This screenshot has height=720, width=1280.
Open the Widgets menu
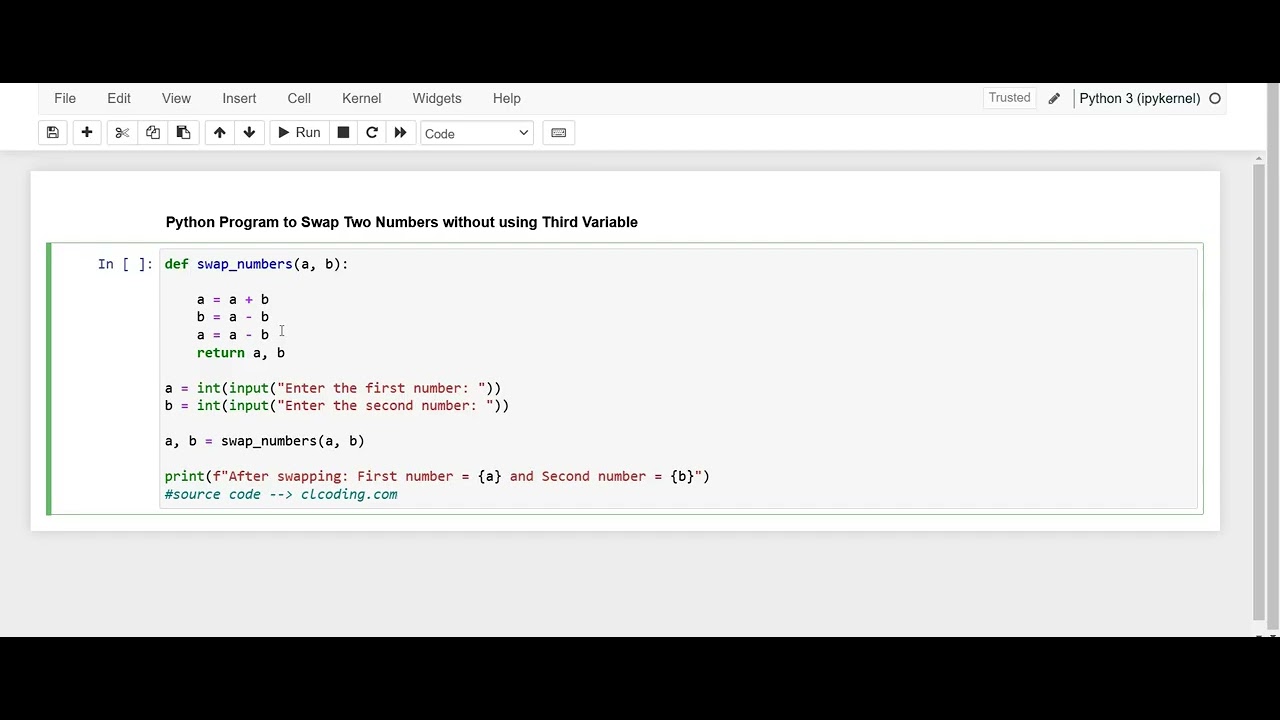tap(437, 98)
